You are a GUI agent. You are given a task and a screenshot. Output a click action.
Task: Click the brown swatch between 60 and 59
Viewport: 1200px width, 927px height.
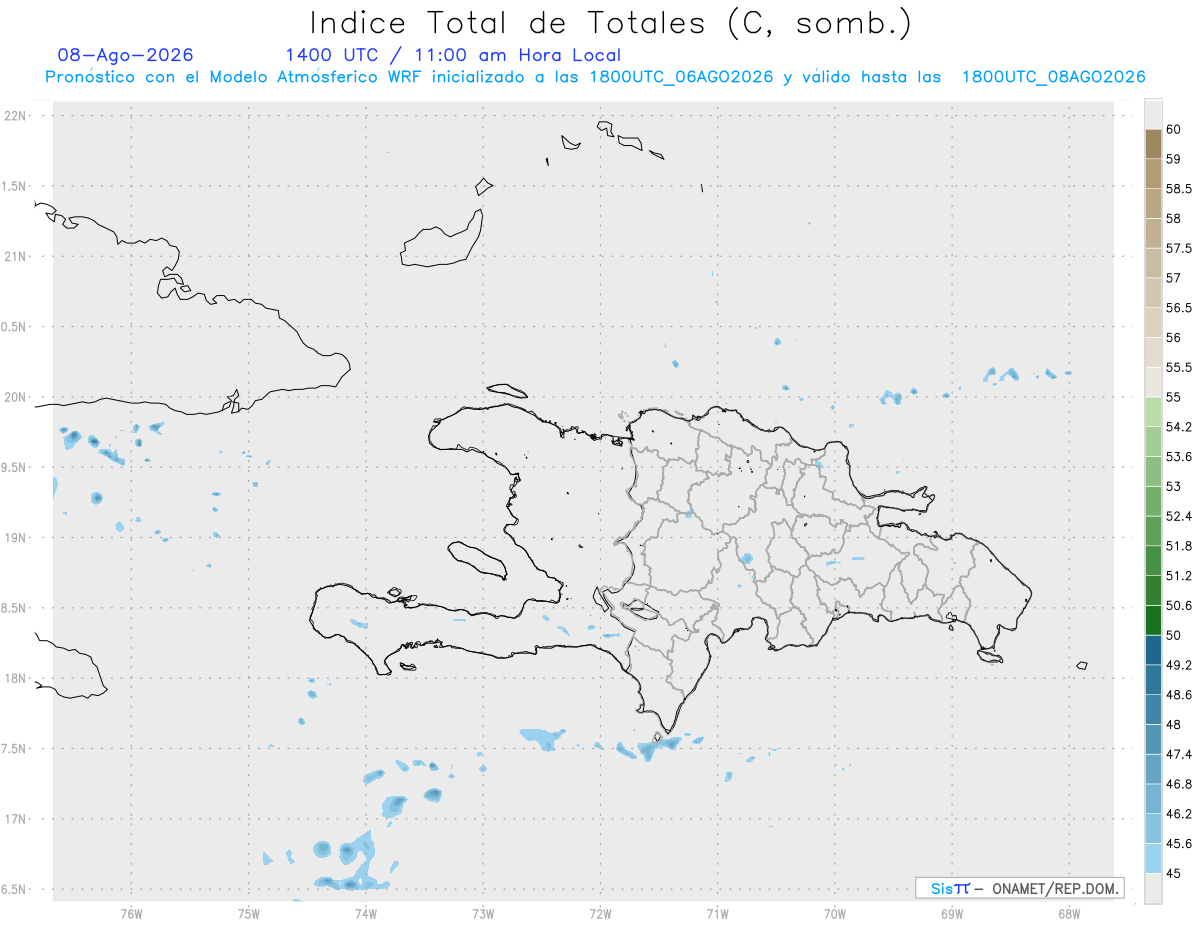(1153, 144)
